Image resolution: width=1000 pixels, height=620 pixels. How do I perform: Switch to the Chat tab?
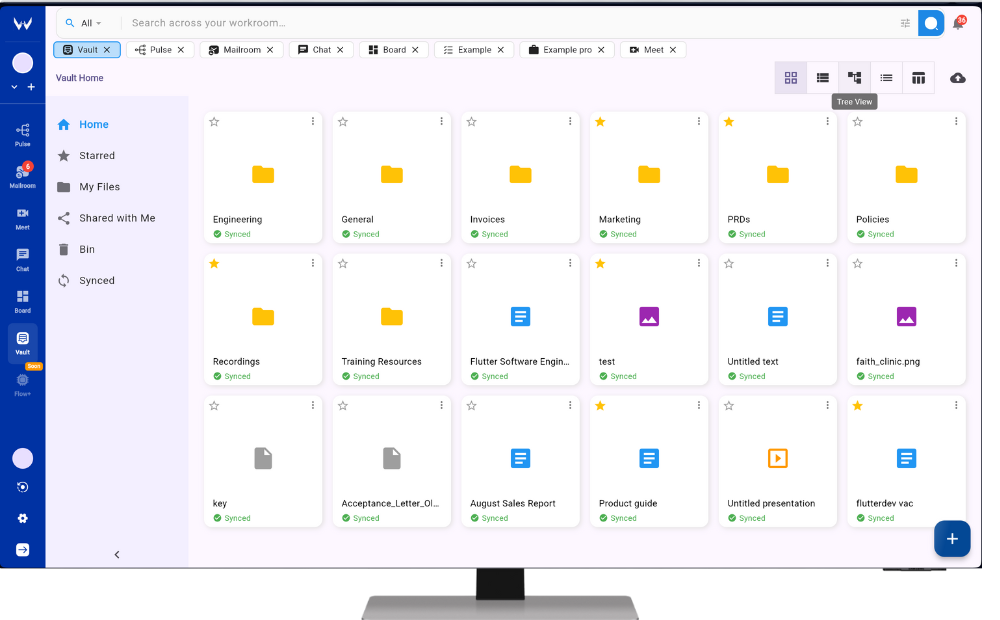pyautogui.click(x=321, y=50)
